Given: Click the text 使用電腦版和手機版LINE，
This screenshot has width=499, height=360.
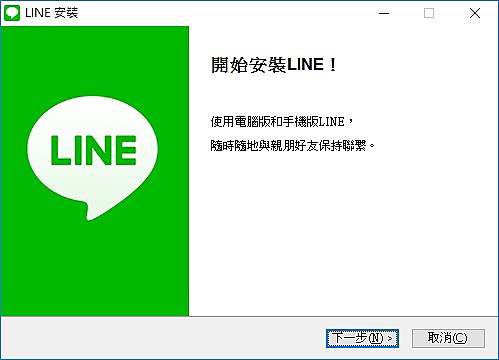Looking at the screenshot, I should (282, 122).
